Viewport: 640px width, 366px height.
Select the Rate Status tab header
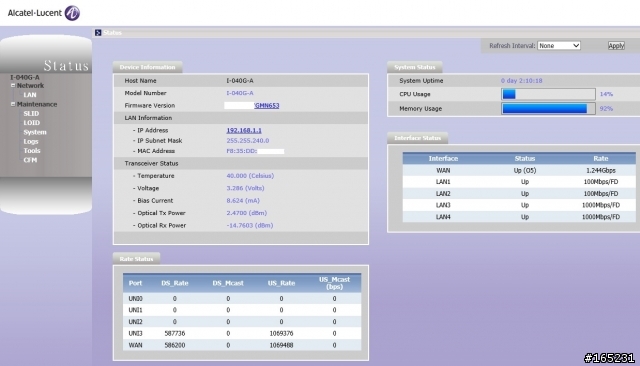click(x=136, y=259)
